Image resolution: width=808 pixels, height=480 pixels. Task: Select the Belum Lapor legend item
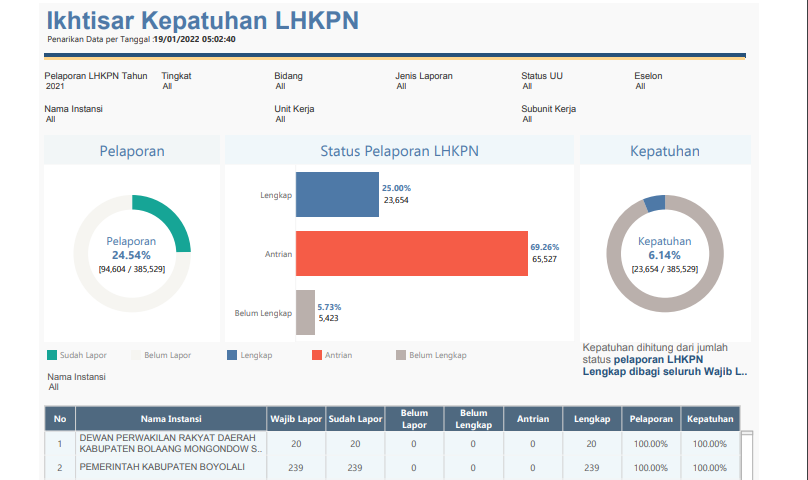click(x=167, y=355)
